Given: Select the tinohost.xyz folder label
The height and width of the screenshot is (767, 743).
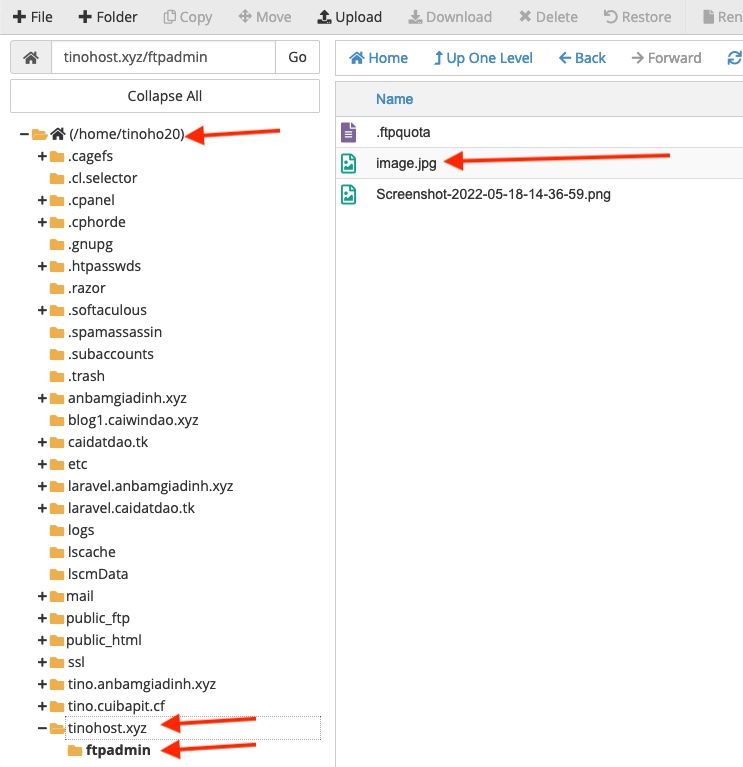Looking at the screenshot, I should 107,728.
